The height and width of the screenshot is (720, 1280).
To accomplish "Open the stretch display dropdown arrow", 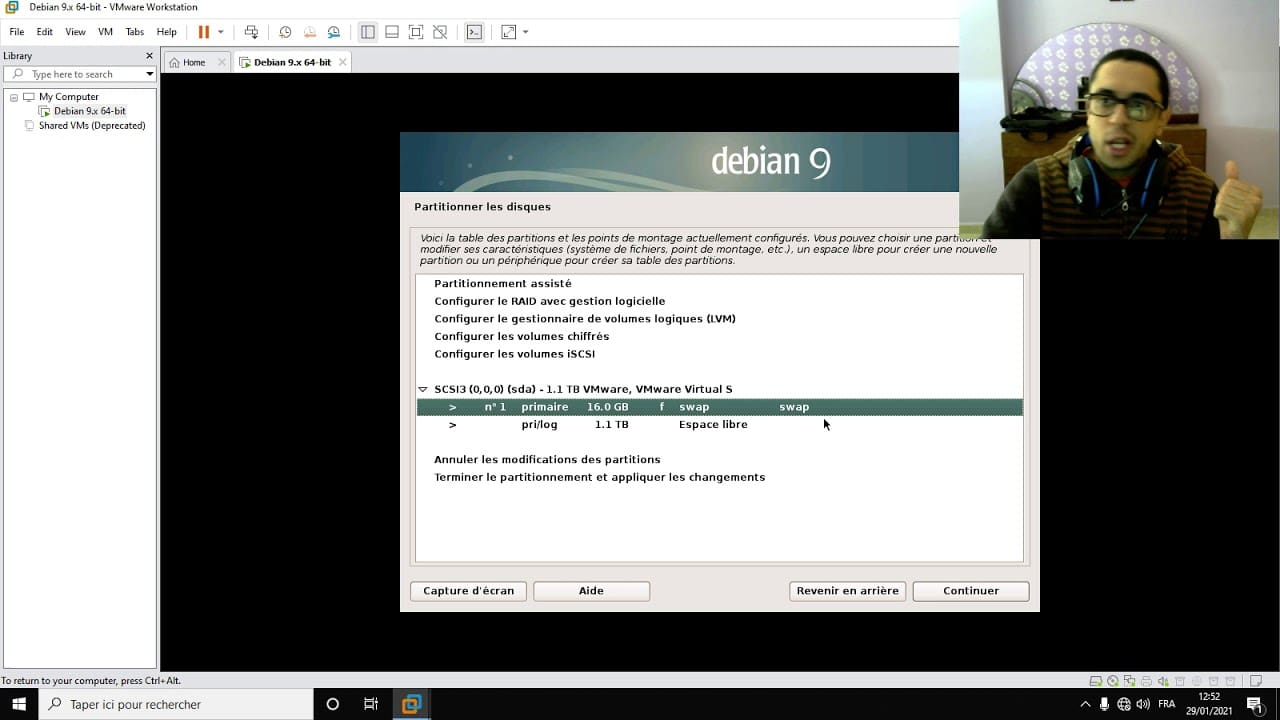I will 526,32.
